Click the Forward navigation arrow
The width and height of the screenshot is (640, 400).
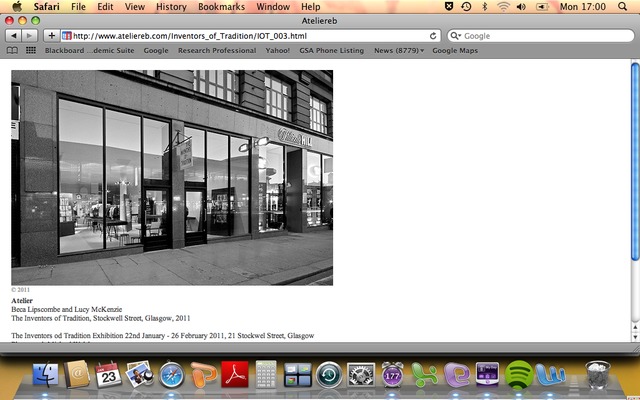[29, 36]
